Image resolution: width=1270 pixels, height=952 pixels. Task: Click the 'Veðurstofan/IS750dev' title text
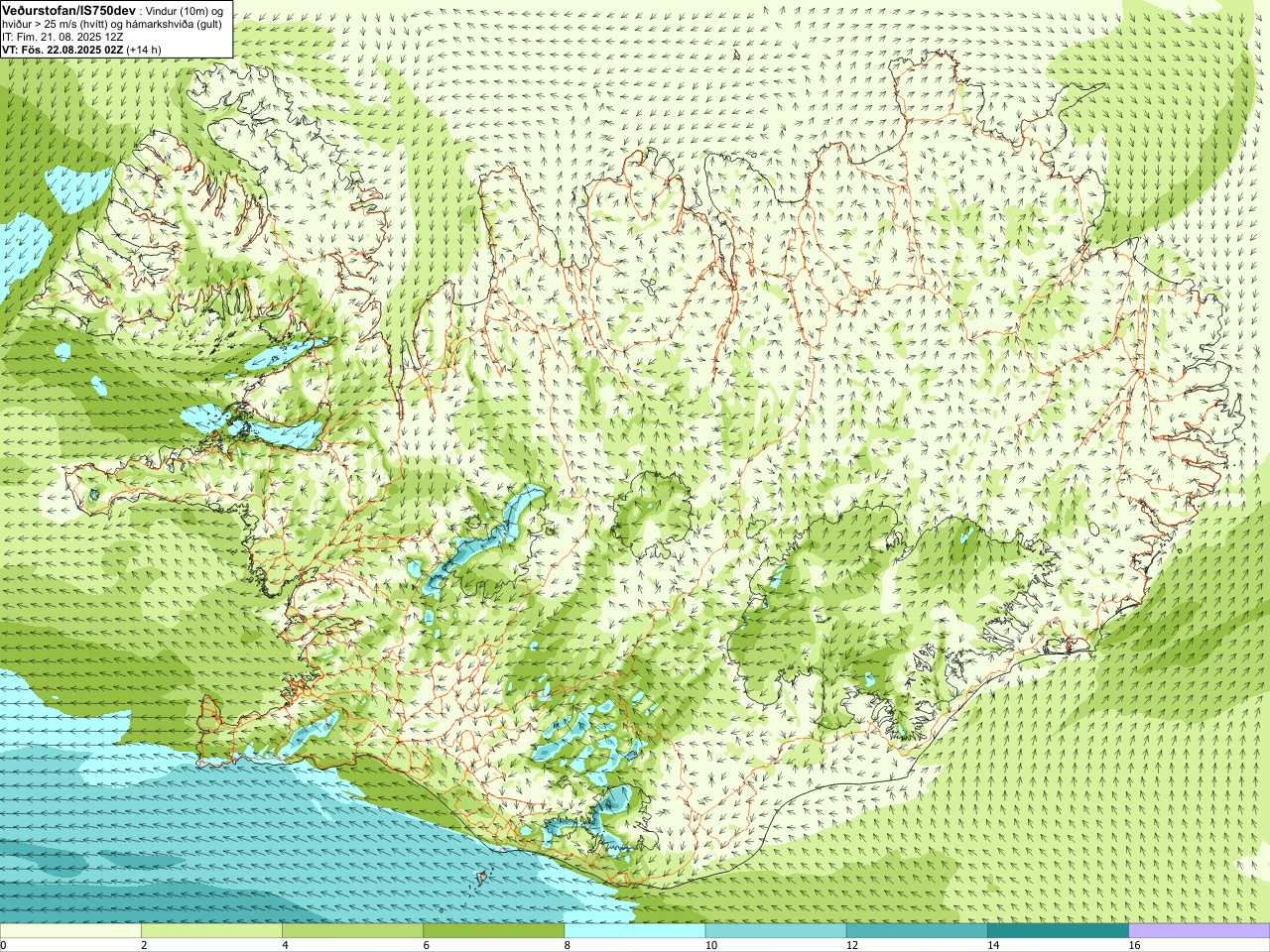[68, 9]
